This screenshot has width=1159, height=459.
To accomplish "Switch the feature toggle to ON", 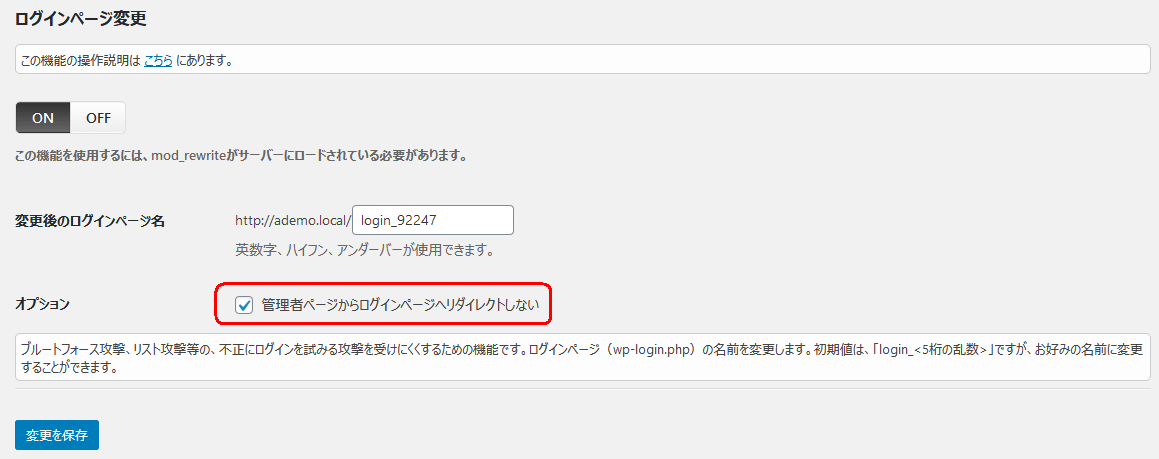I will point(43,118).
